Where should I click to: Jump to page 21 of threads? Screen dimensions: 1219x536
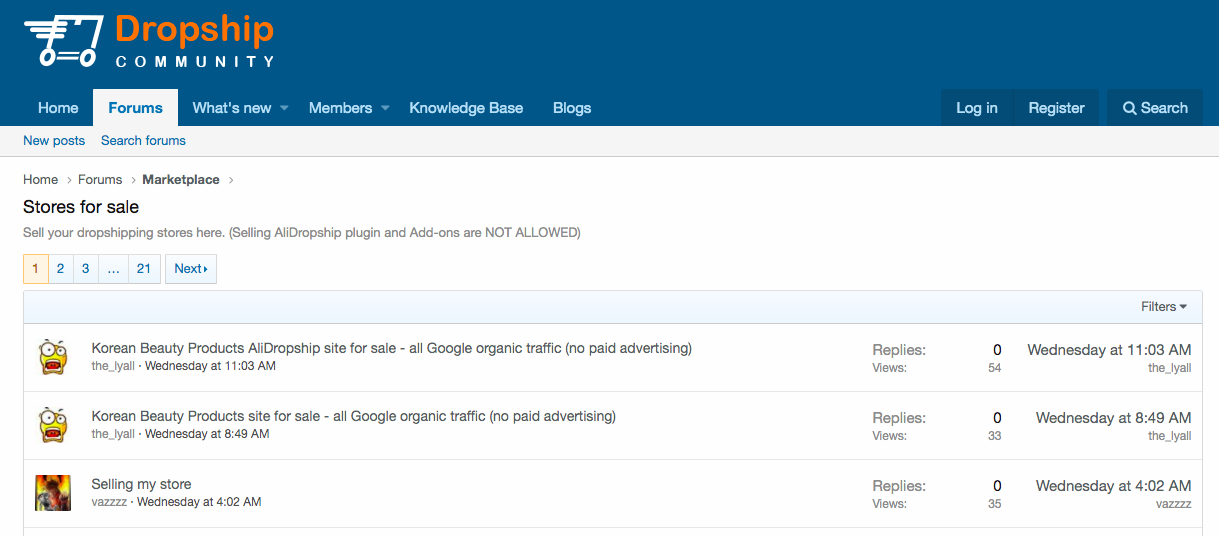pos(144,269)
